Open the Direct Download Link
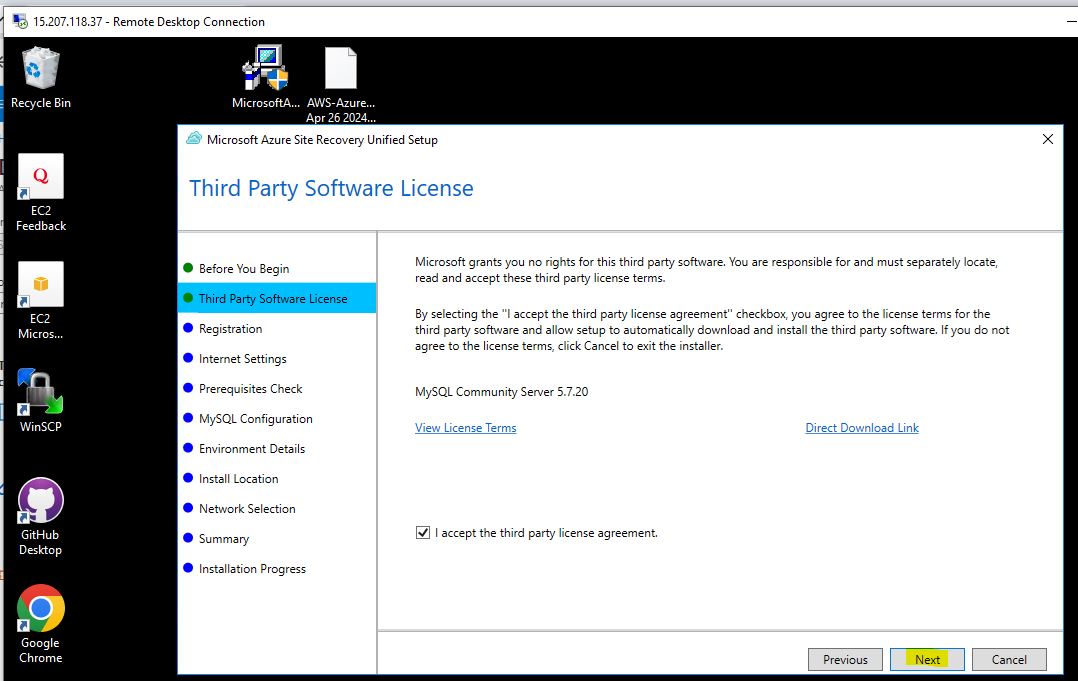This screenshot has height=681, width=1078. [861, 428]
